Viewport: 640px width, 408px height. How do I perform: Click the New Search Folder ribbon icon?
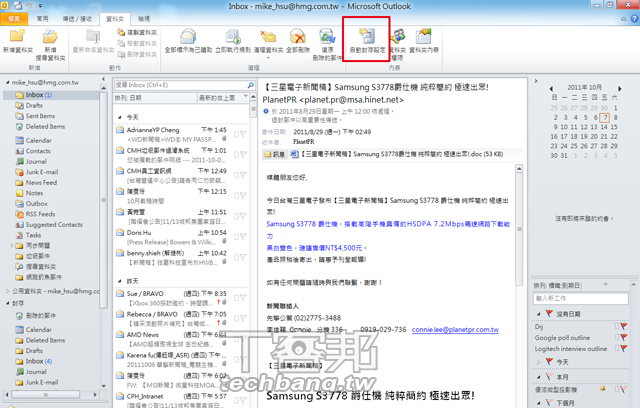point(50,36)
